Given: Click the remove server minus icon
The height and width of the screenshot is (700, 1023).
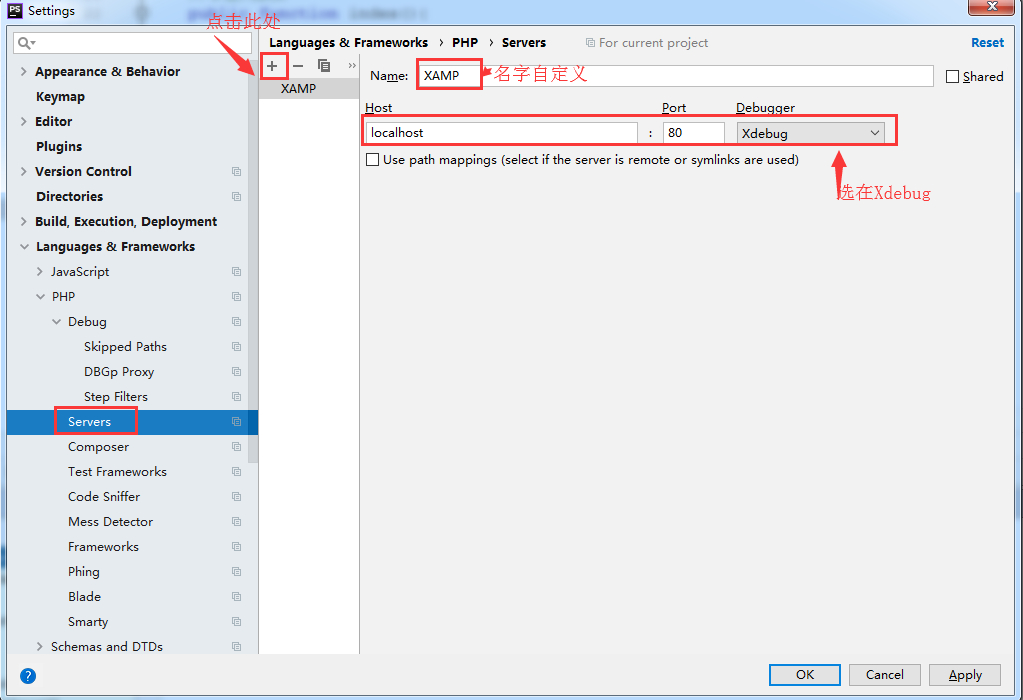Looking at the screenshot, I should (x=298, y=66).
